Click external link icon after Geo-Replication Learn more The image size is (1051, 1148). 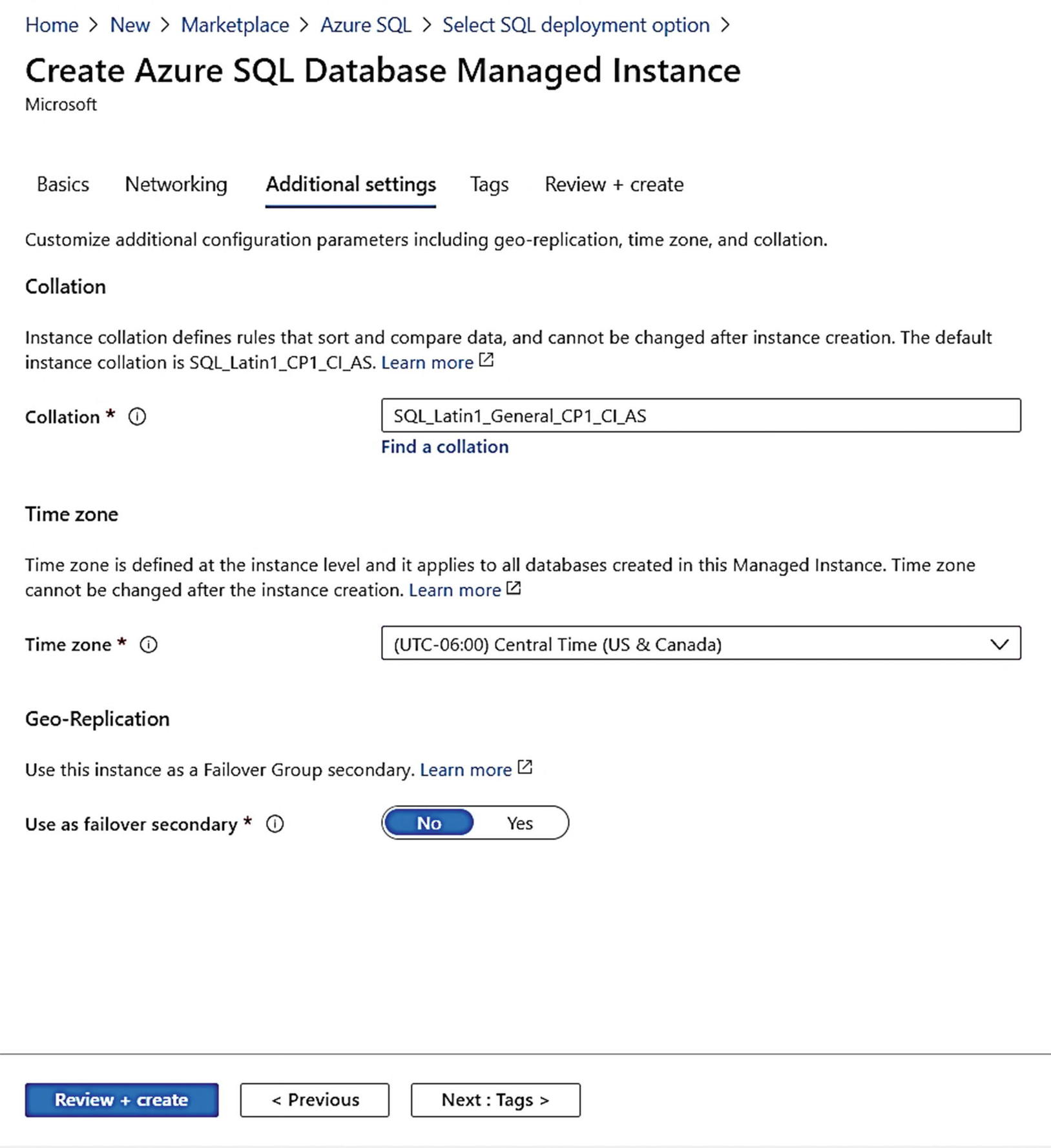[x=525, y=767]
